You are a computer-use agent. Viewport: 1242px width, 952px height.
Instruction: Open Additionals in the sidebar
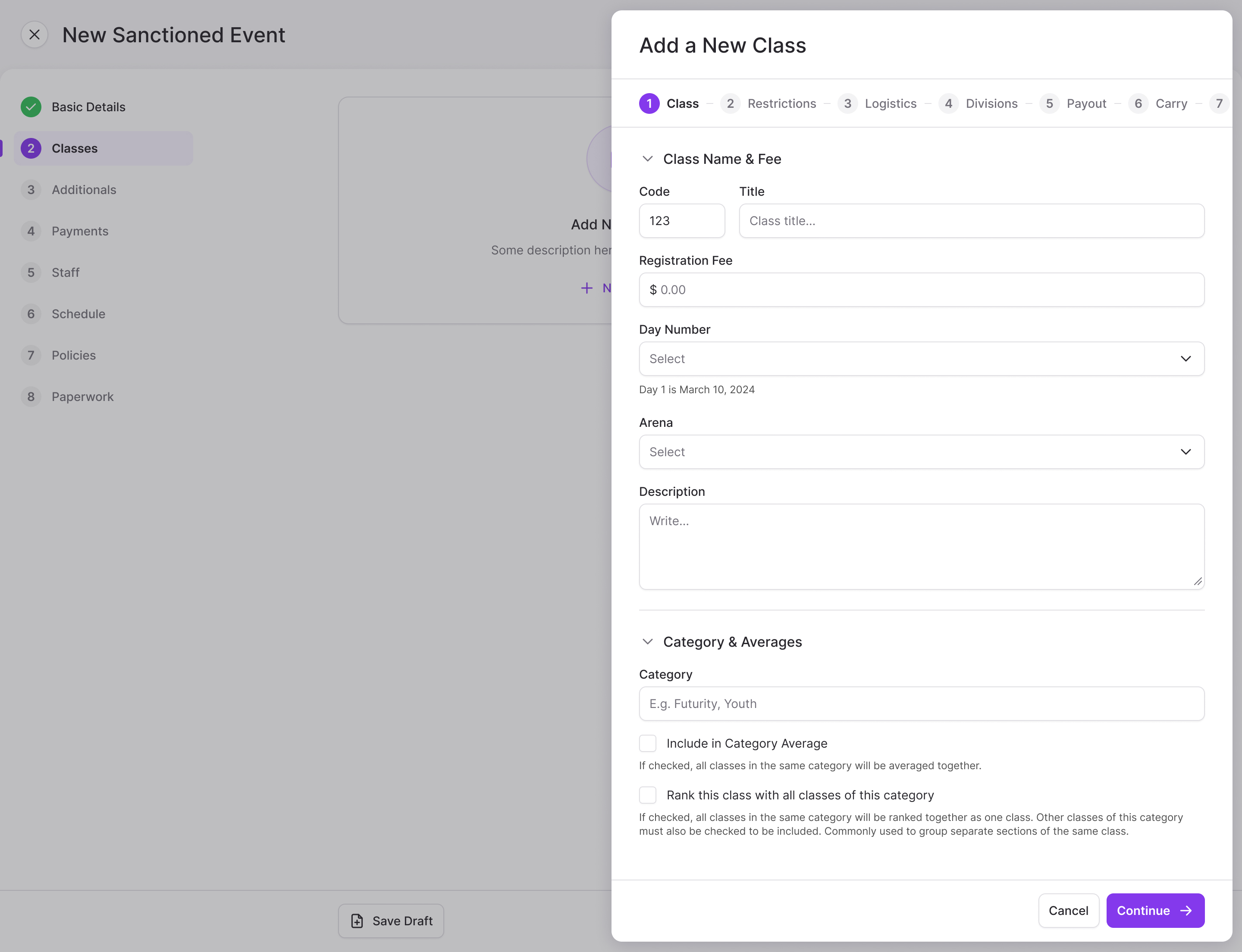pos(104,190)
